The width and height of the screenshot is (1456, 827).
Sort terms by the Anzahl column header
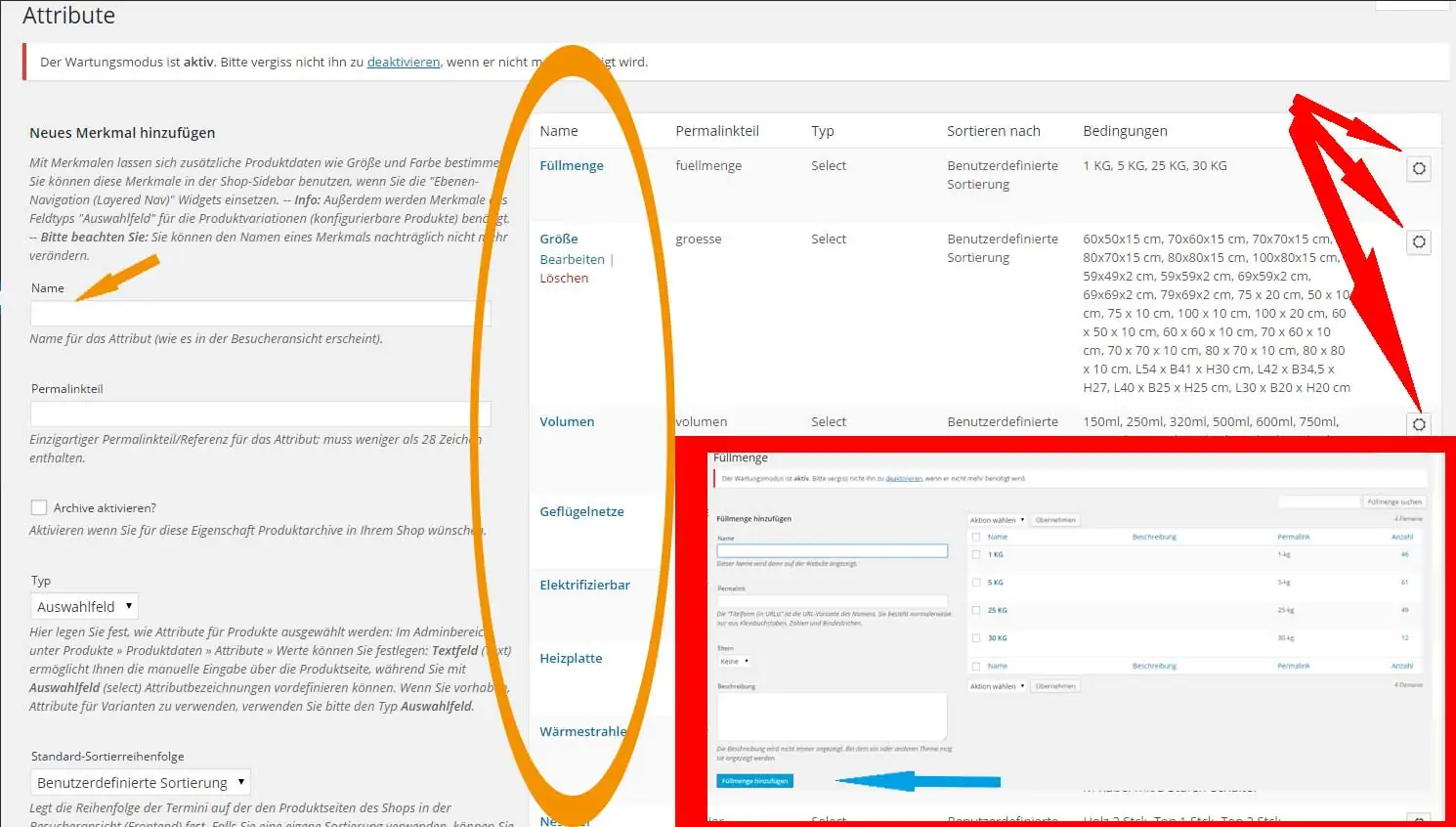pos(1401,536)
